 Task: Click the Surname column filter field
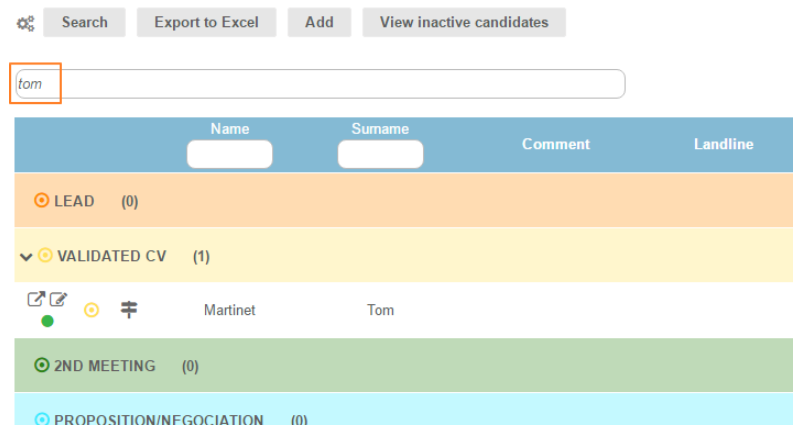click(x=380, y=154)
